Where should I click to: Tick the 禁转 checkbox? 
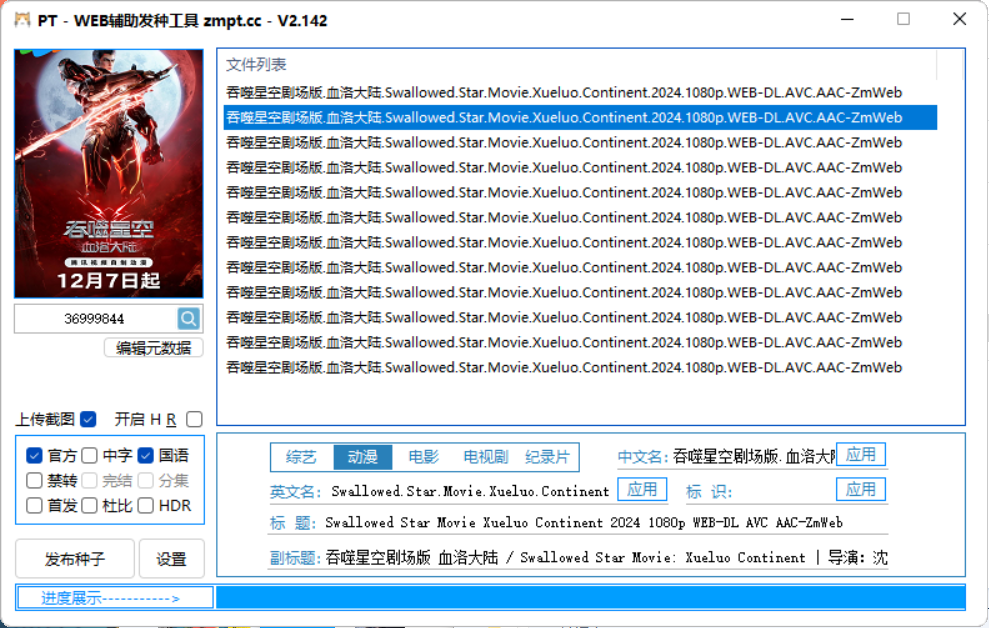[34, 481]
